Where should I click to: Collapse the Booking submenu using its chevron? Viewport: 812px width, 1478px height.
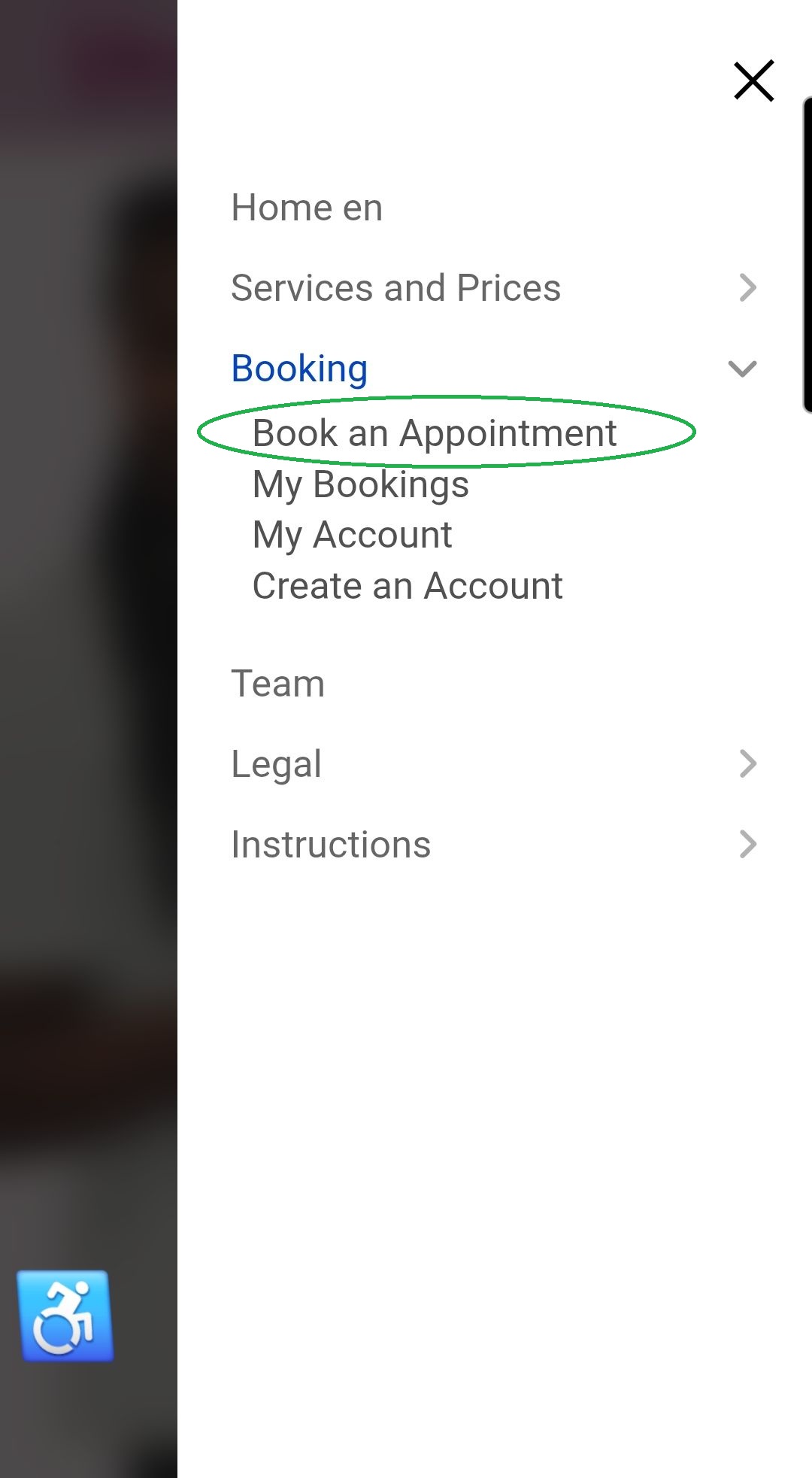[742, 369]
